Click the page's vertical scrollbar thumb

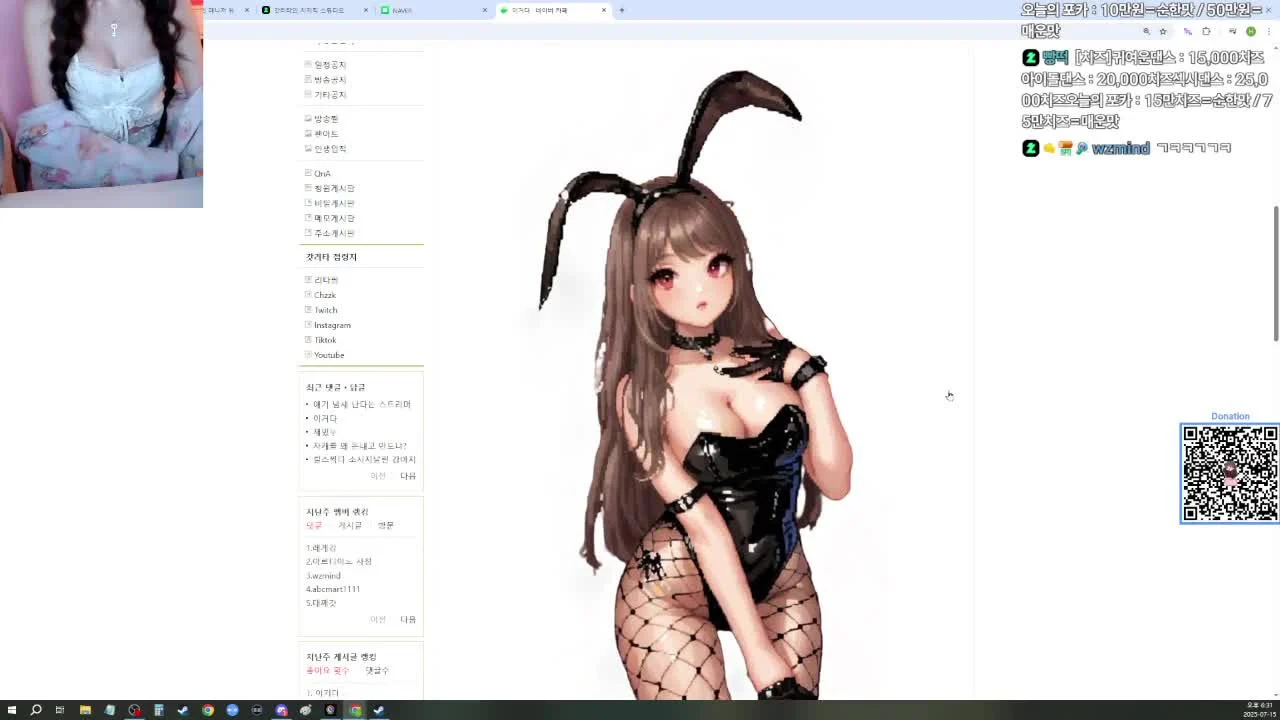tap(1276, 274)
